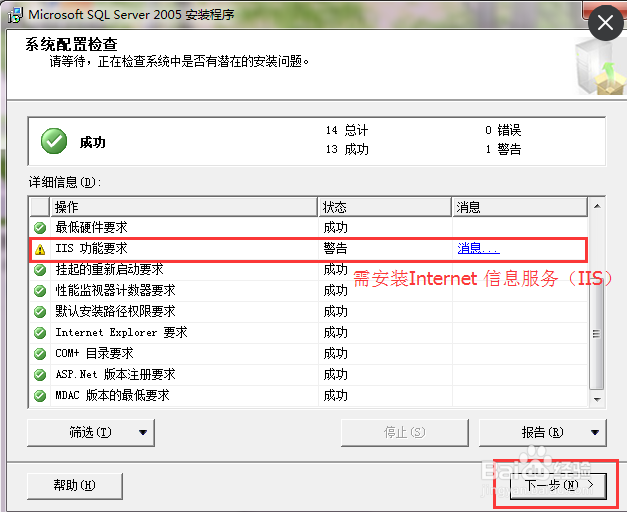This screenshot has height=512, width=627.
Task: Click the green check icon beside ASP.Net 版本注册要求
Action: pyautogui.click(x=40, y=375)
